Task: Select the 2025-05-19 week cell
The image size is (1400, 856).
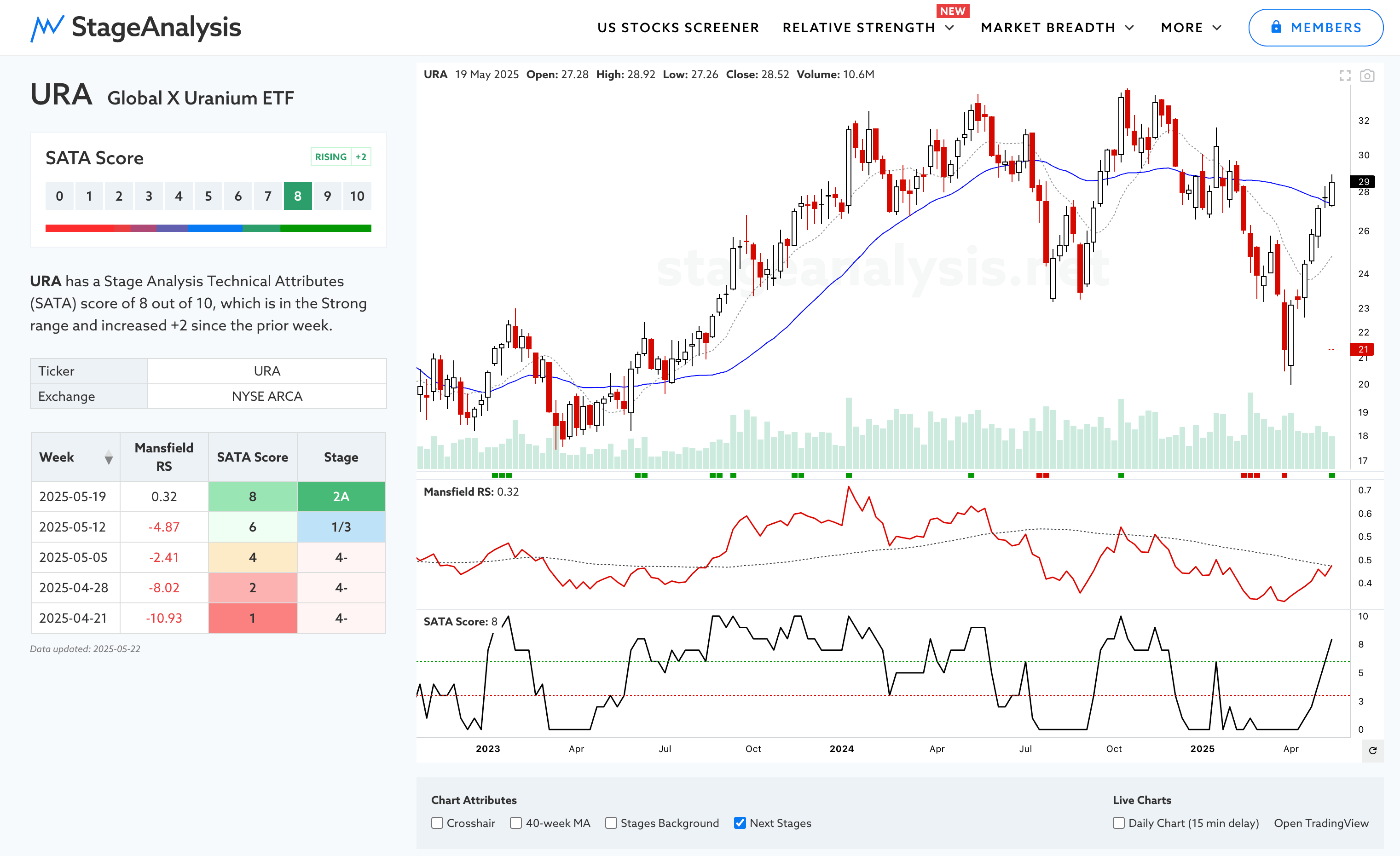Action: click(75, 497)
